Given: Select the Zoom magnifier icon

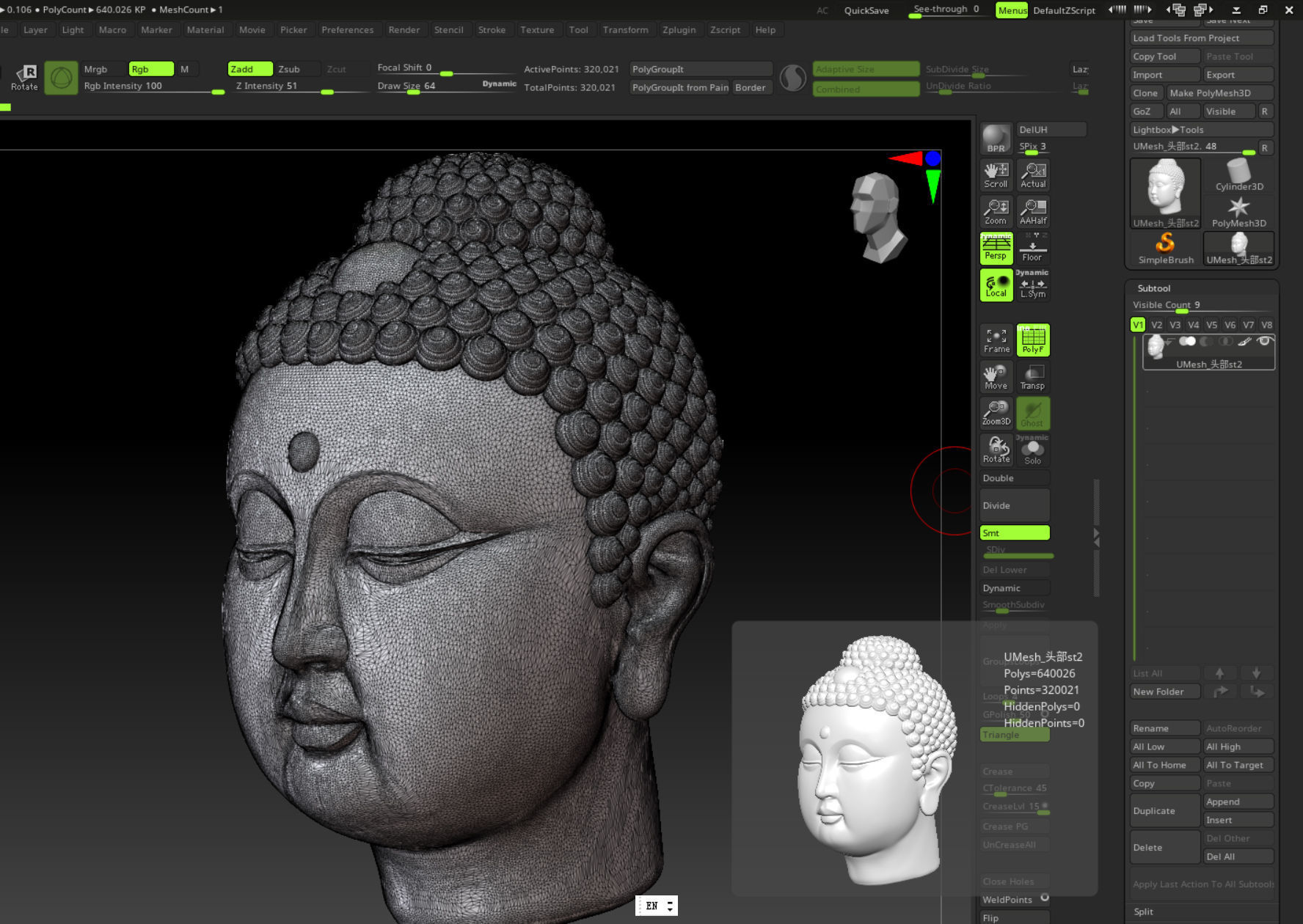Looking at the screenshot, I should (996, 212).
